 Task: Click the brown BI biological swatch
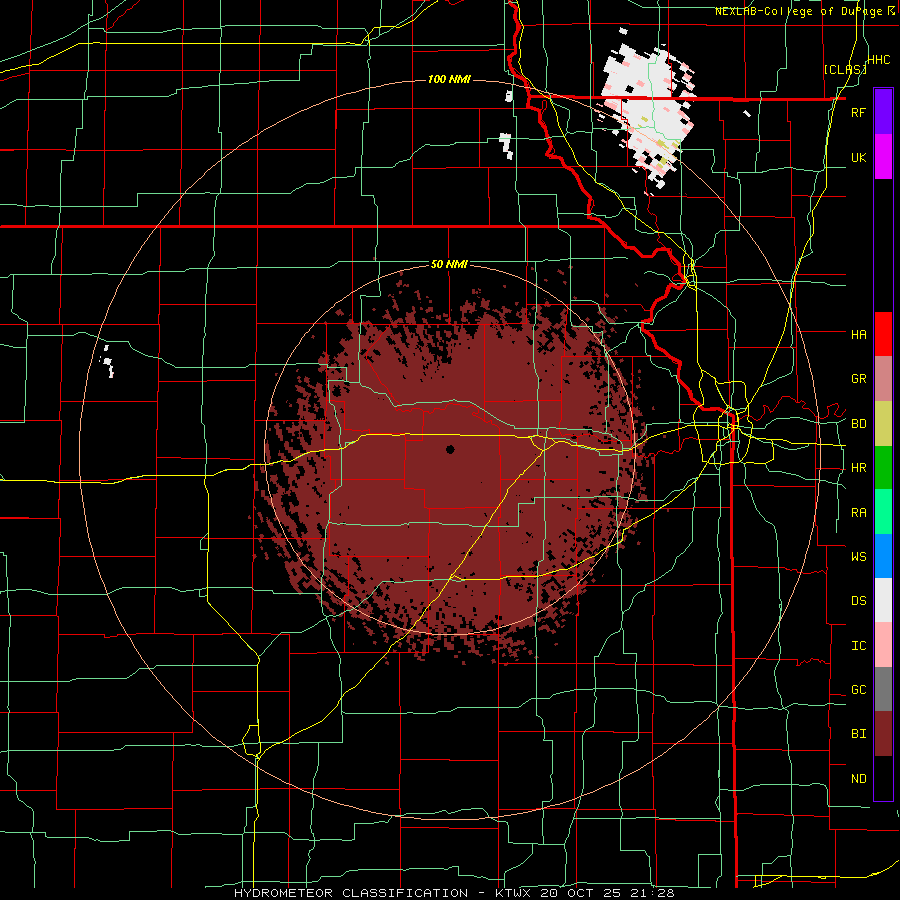(x=883, y=734)
